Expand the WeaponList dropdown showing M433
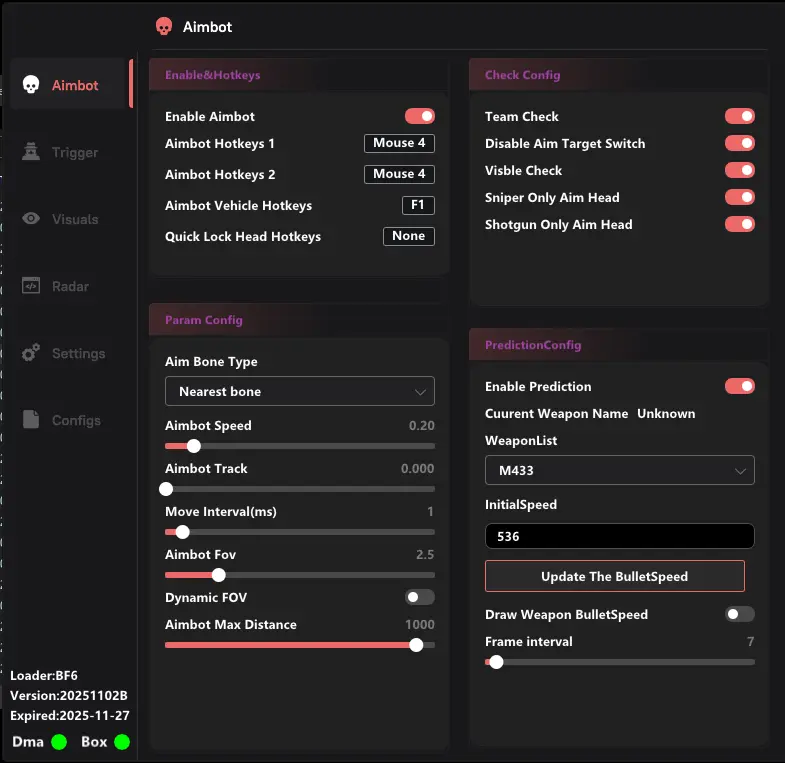This screenshot has height=763, width=785. [x=619, y=470]
